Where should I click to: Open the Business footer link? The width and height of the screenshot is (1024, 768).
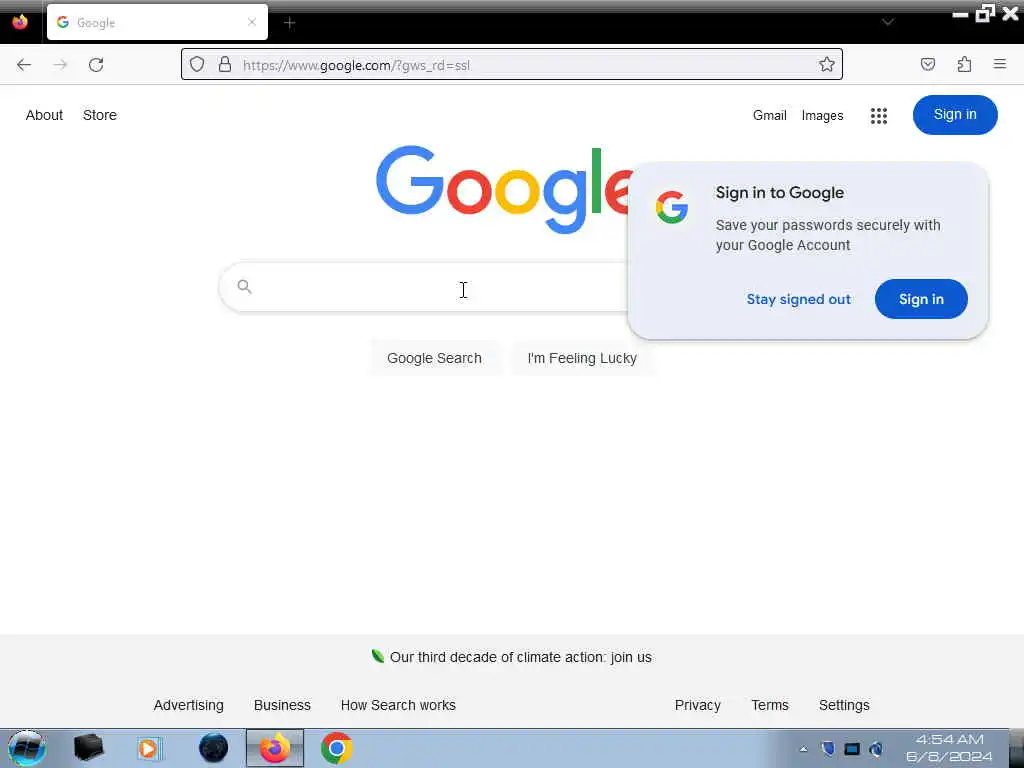(x=282, y=705)
